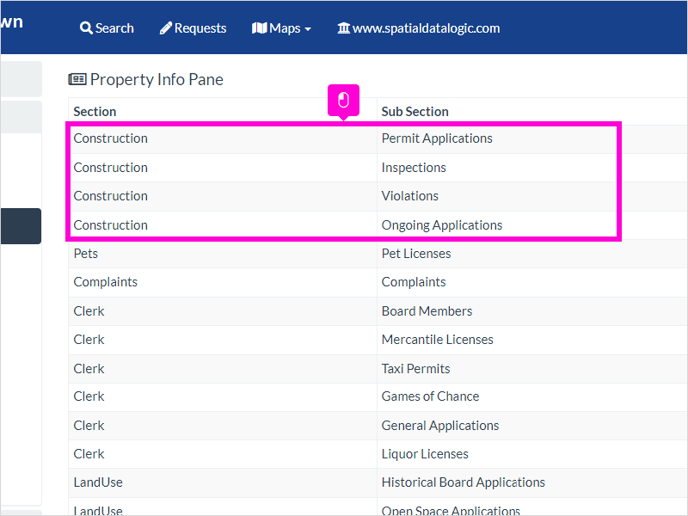The image size is (688, 516).
Task: Select the Pet Licenses sub section
Action: 416,254
